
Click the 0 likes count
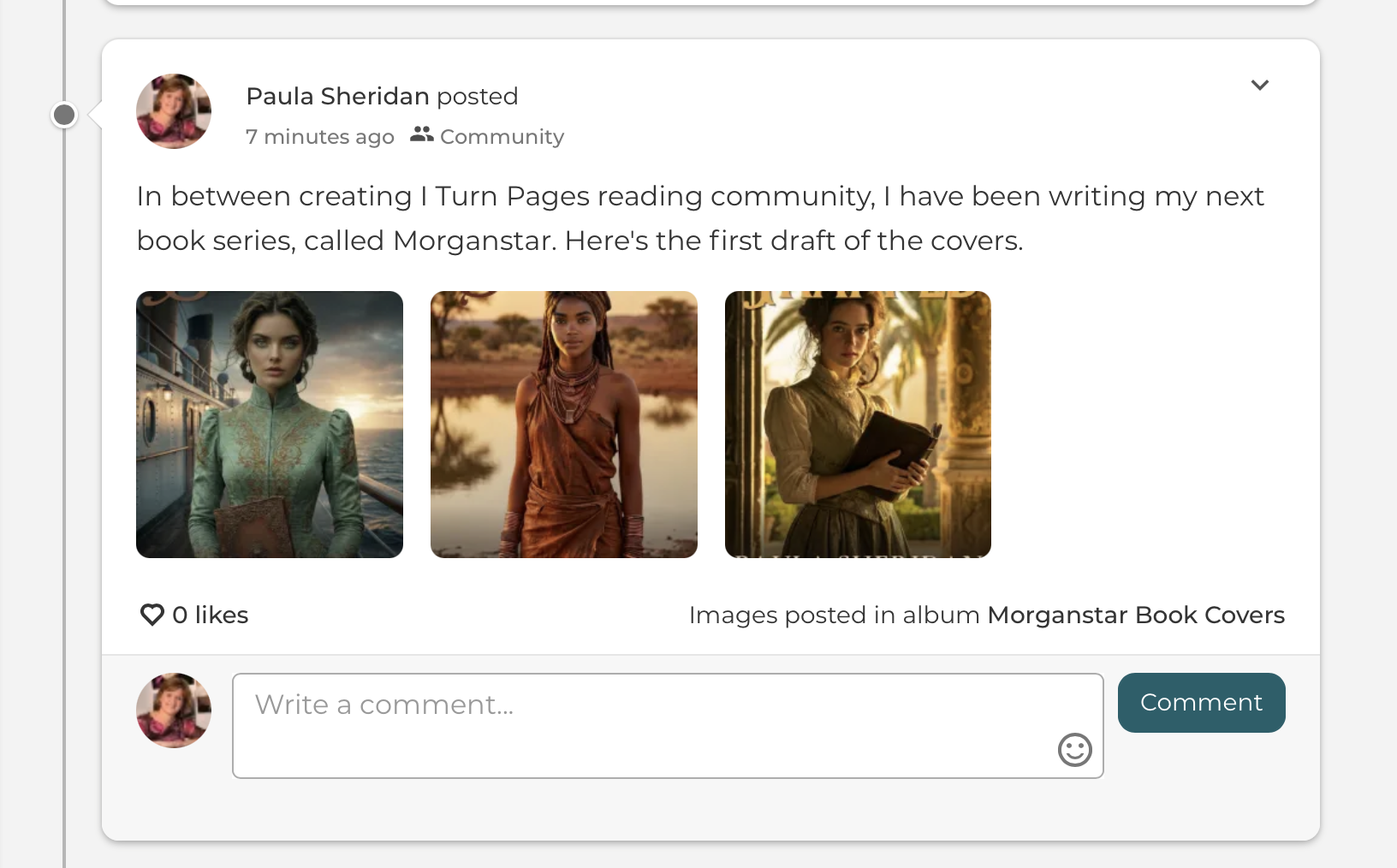coord(210,615)
